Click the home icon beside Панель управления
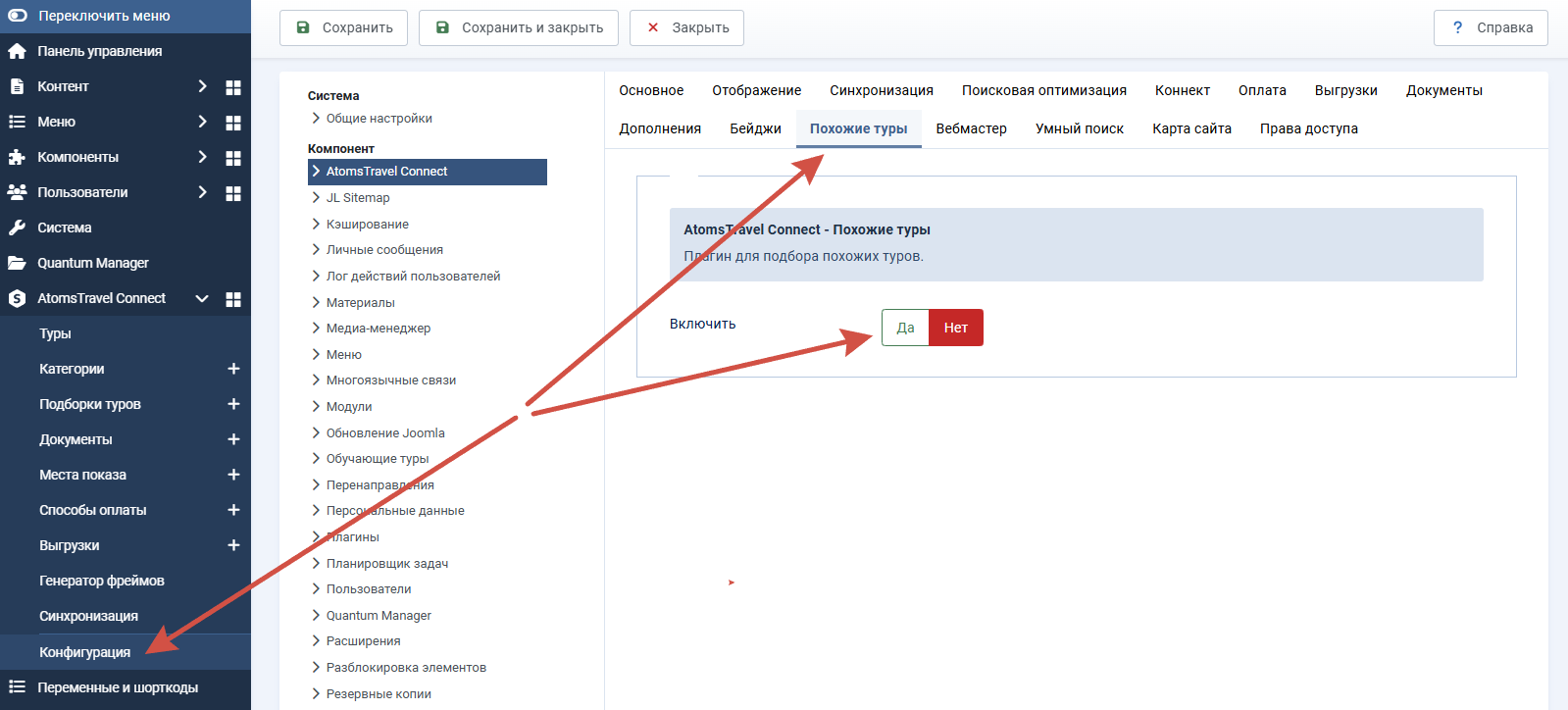The height and width of the screenshot is (710, 1568). pyautogui.click(x=17, y=51)
